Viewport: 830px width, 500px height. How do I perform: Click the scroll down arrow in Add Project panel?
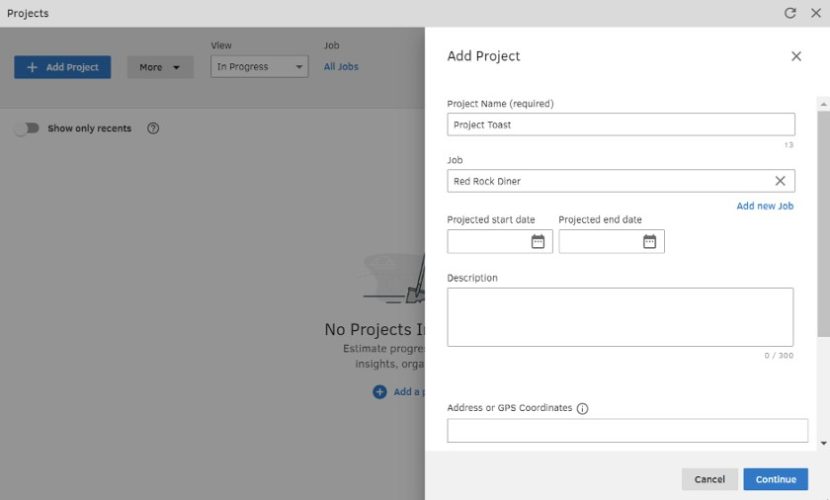tap(824, 443)
